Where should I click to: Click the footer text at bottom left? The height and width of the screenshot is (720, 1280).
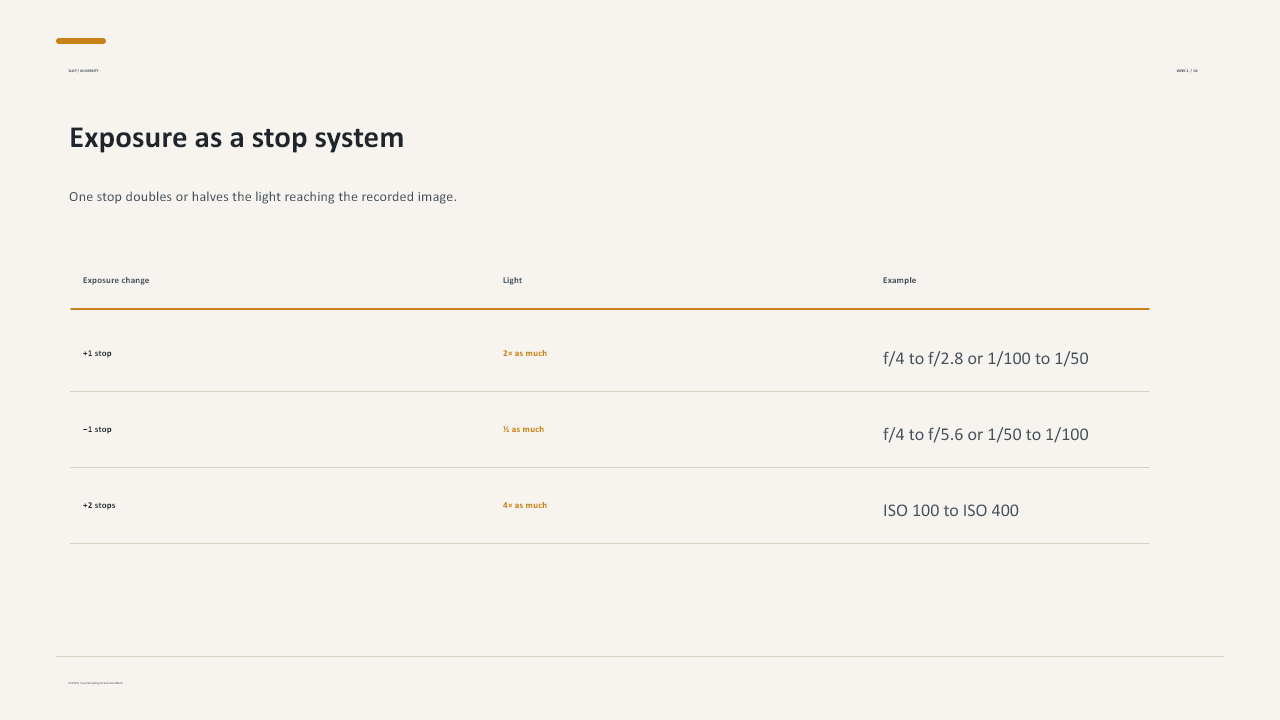(x=95, y=683)
